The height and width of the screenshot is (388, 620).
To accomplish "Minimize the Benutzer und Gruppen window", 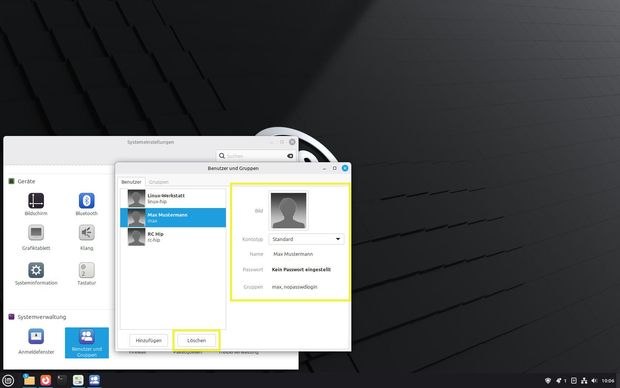I will (324, 168).
